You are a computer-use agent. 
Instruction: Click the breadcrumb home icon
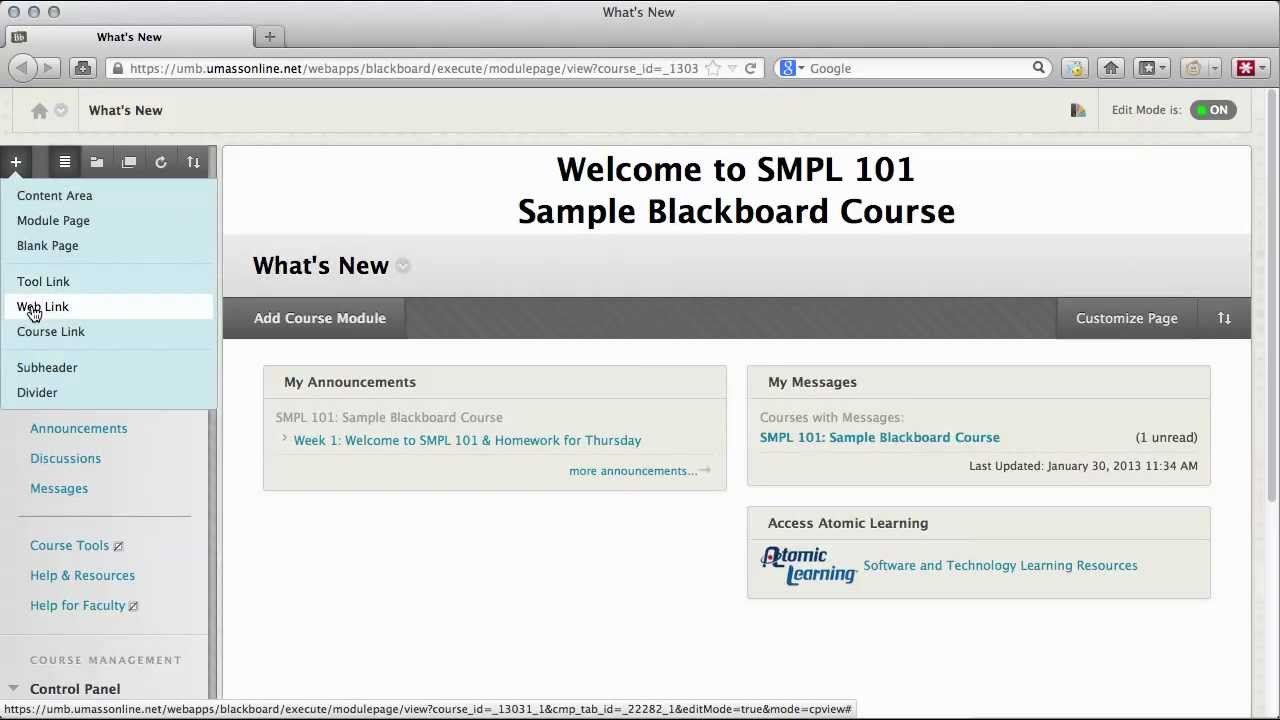point(39,111)
